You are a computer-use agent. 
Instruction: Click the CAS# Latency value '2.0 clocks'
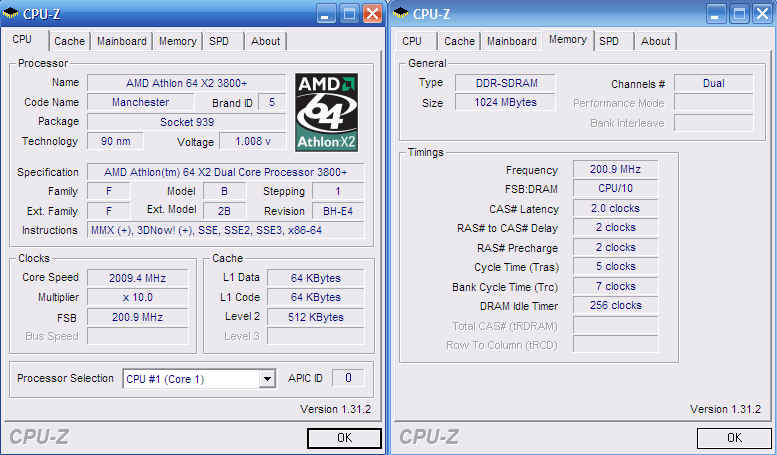coord(615,208)
